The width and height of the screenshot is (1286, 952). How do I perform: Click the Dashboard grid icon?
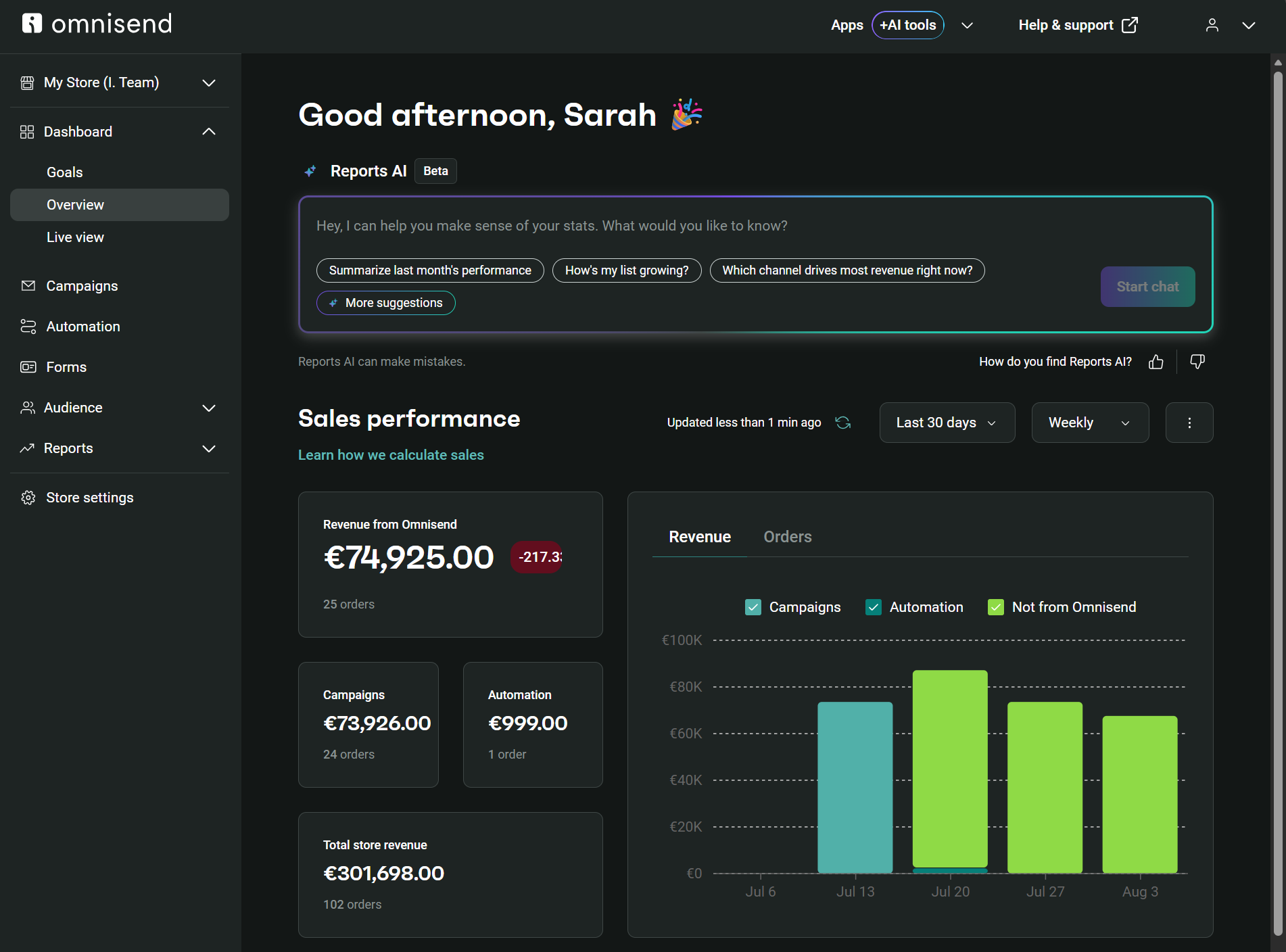pos(27,132)
